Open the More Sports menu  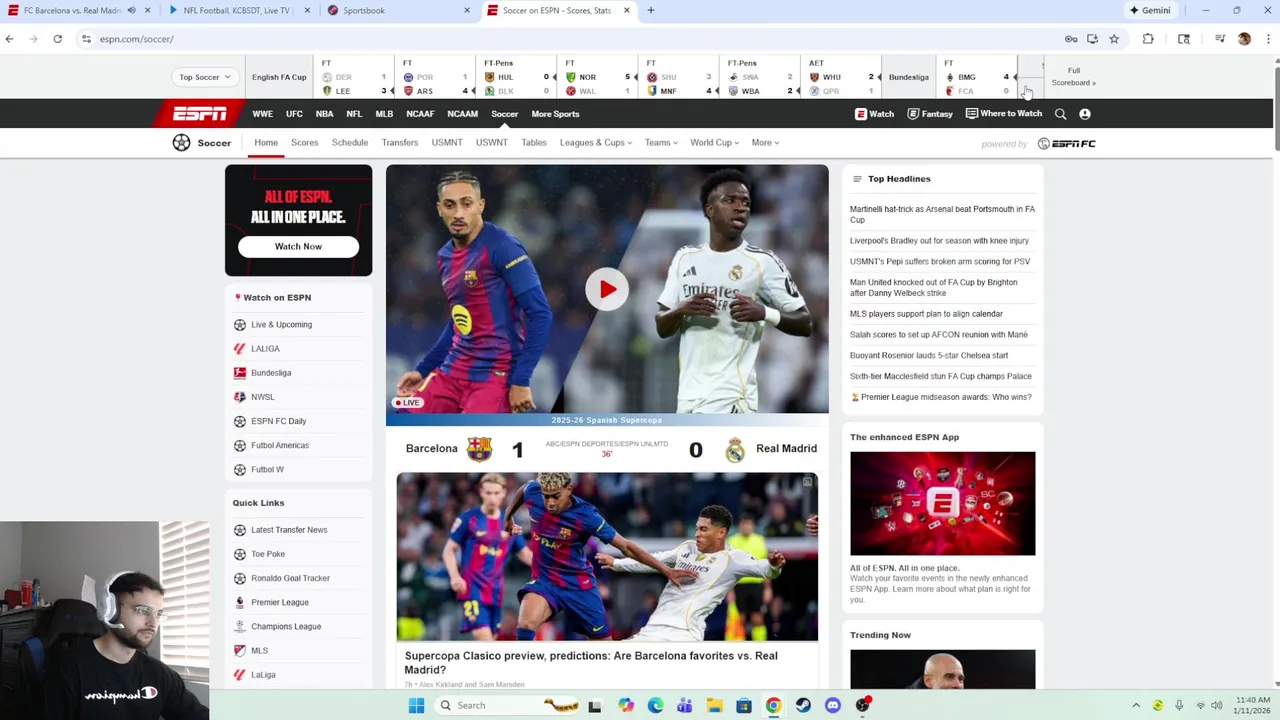coord(555,114)
